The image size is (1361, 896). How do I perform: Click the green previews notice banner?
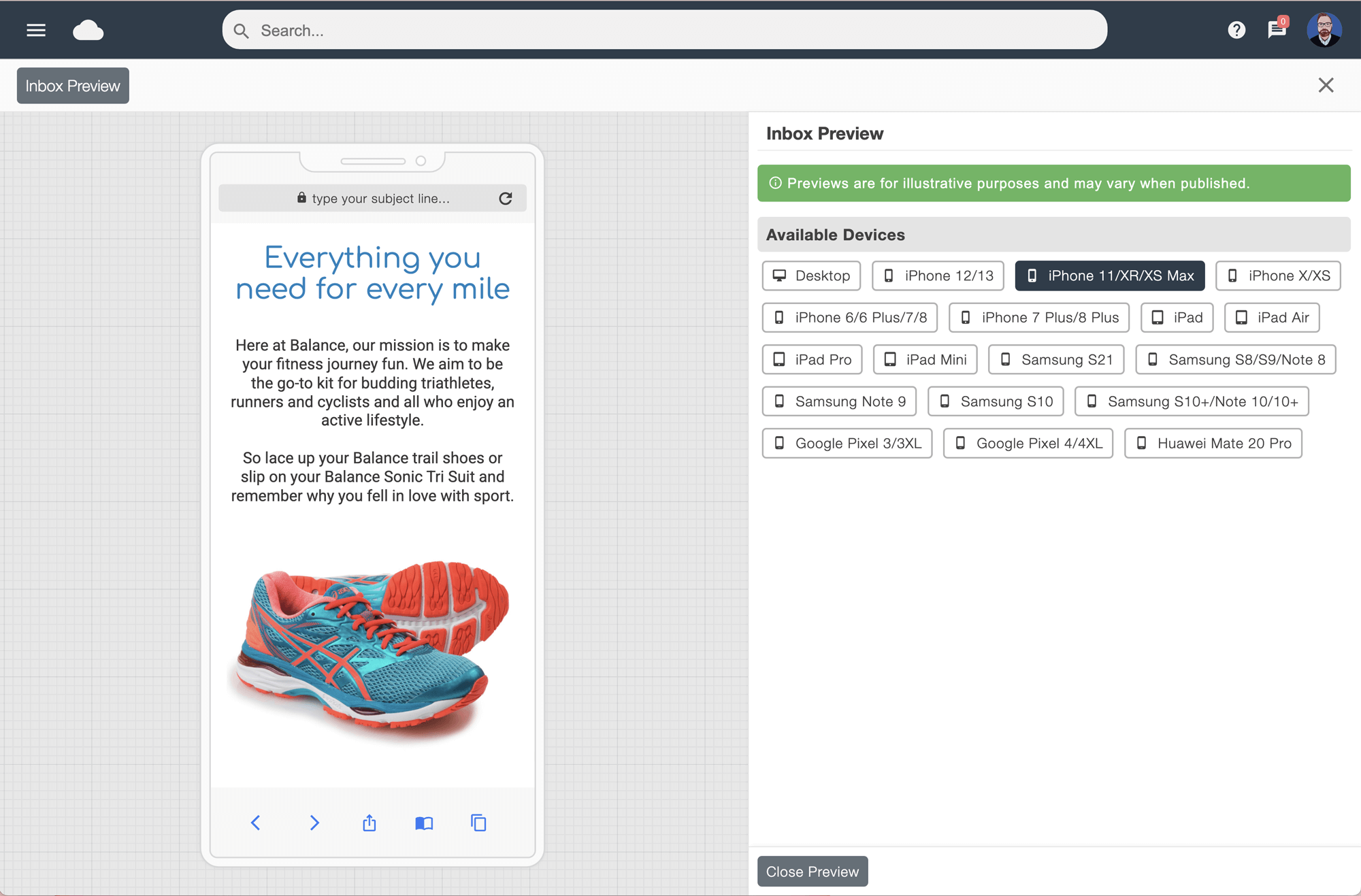(x=1053, y=183)
